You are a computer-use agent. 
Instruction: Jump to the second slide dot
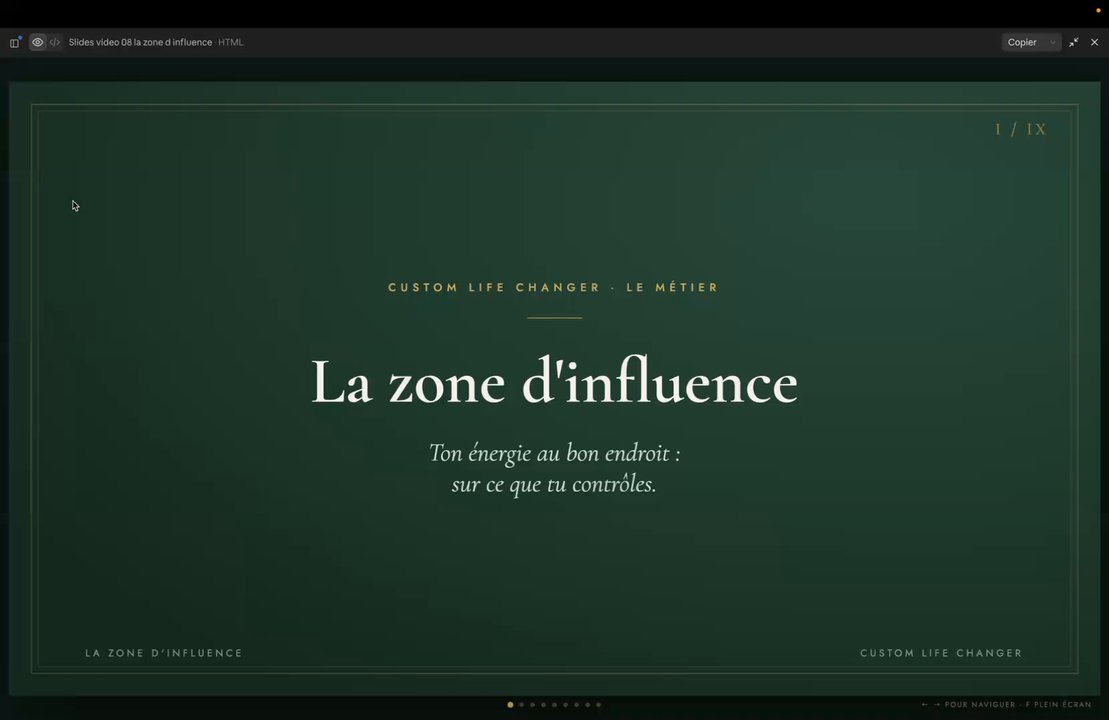pos(522,704)
